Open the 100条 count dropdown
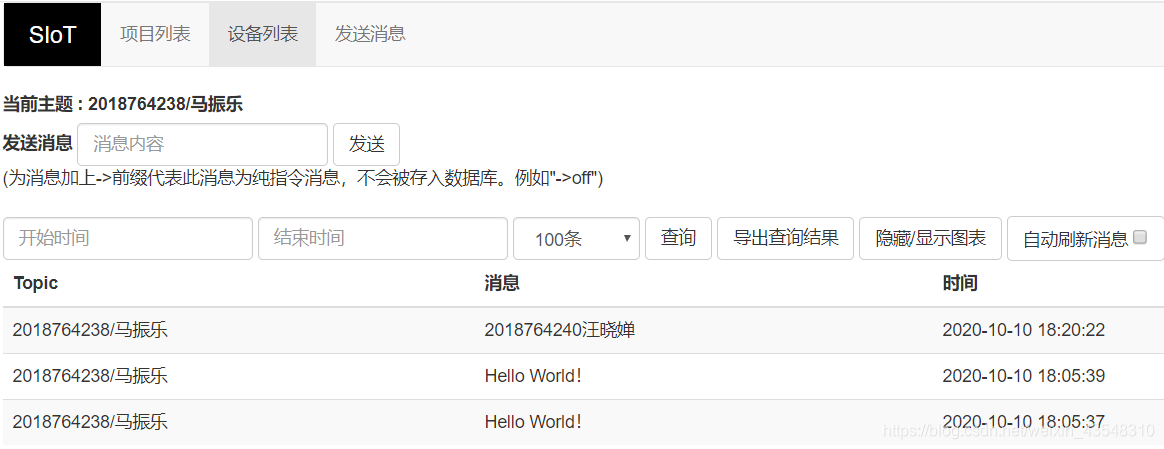Screen dimensions: 1164x449 [576, 238]
